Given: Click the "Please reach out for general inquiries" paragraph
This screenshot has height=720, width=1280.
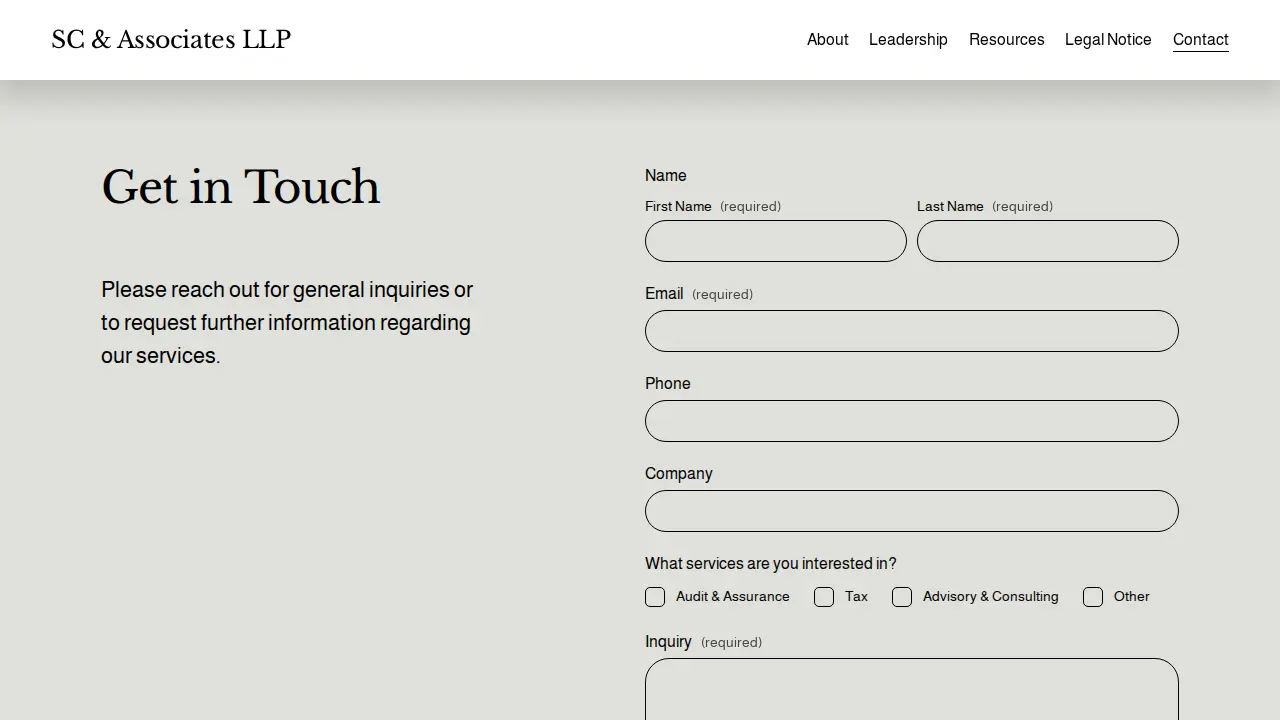Looking at the screenshot, I should (x=287, y=323).
